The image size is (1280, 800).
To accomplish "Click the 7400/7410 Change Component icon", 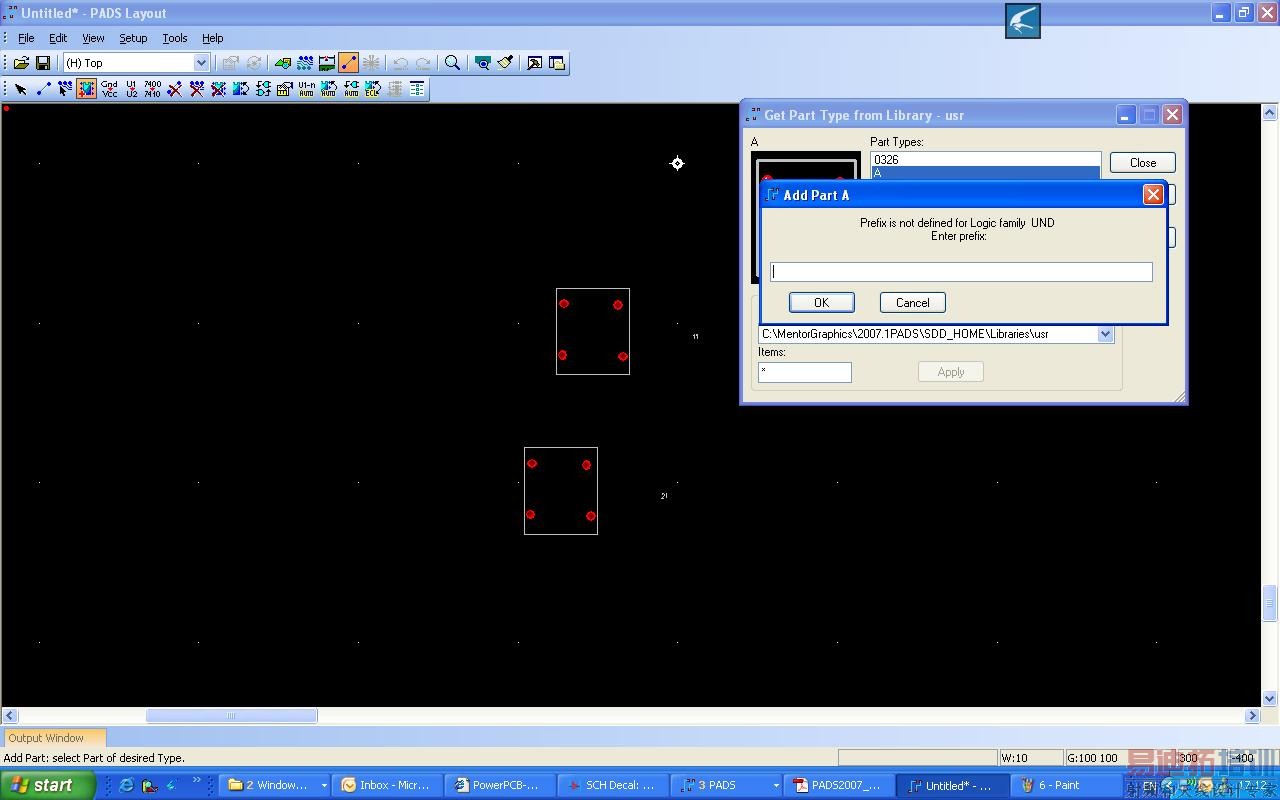I will (153, 89).
